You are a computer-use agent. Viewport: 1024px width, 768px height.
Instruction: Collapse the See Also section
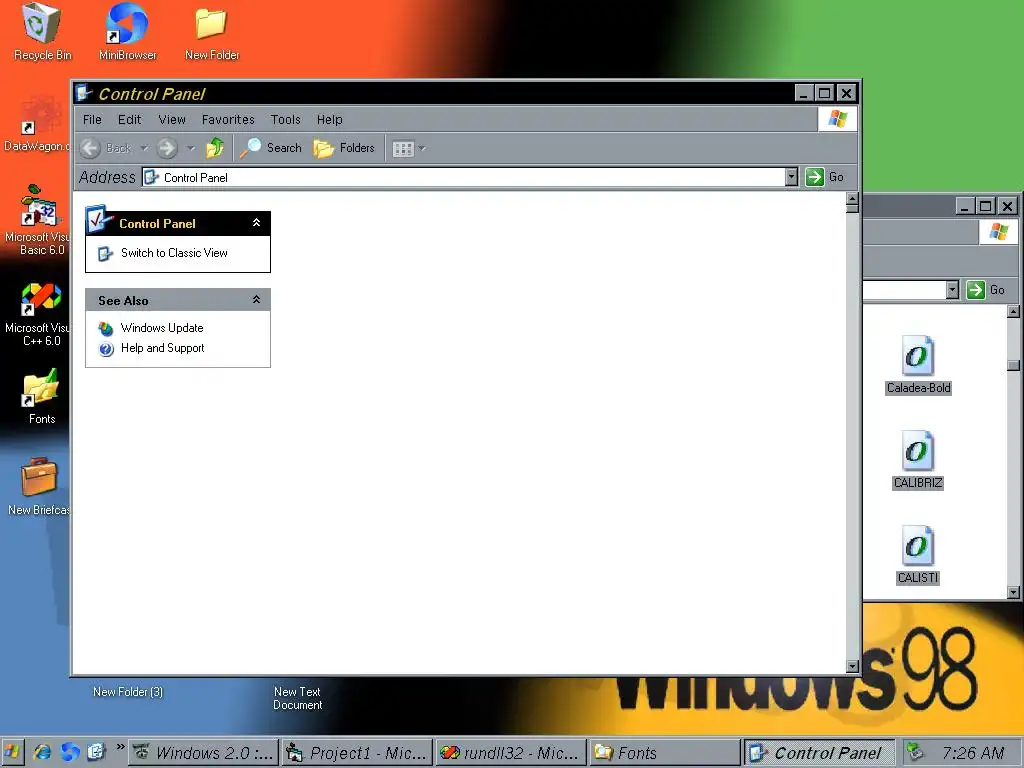257,300
